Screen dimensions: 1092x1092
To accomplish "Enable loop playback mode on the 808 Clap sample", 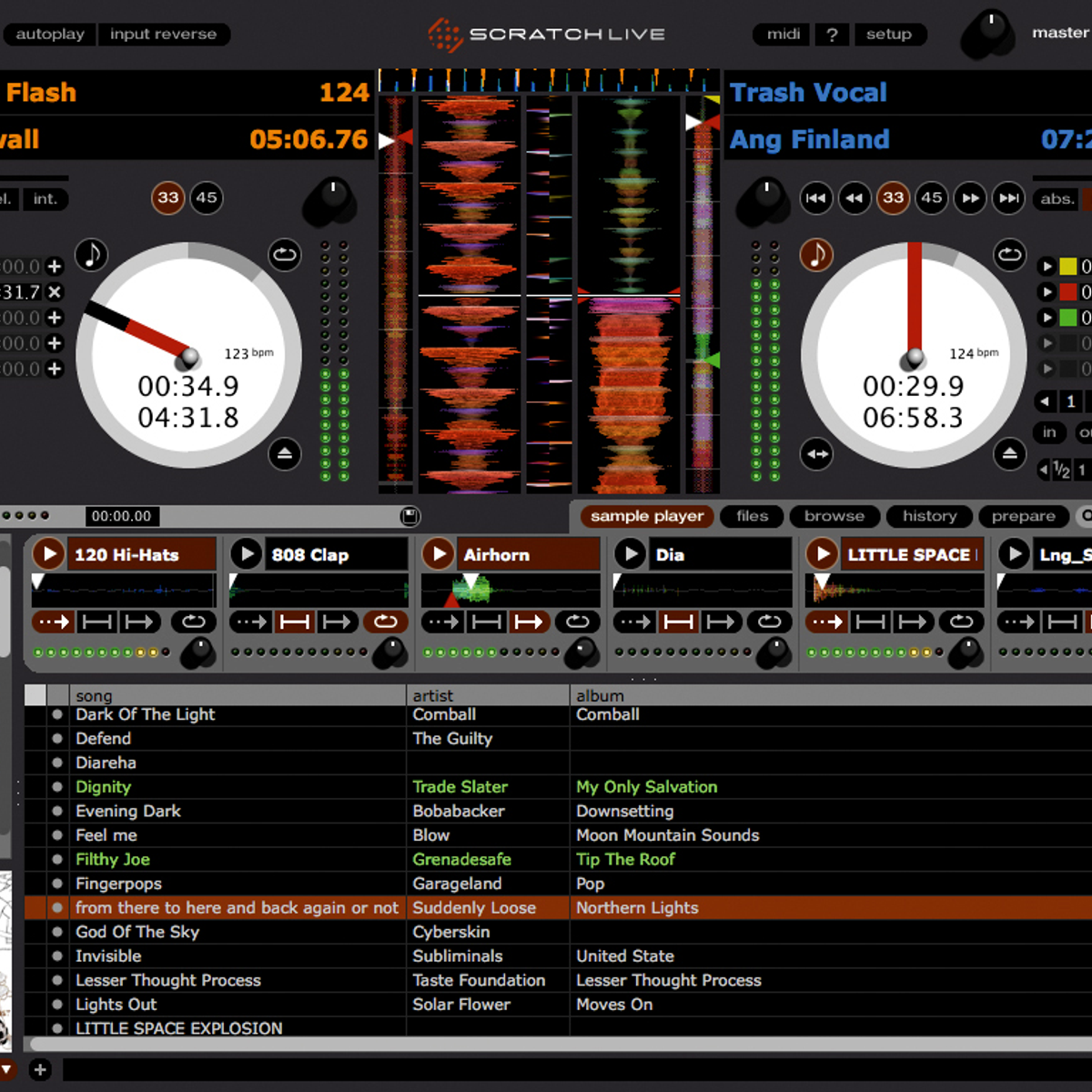I will 386,622.
